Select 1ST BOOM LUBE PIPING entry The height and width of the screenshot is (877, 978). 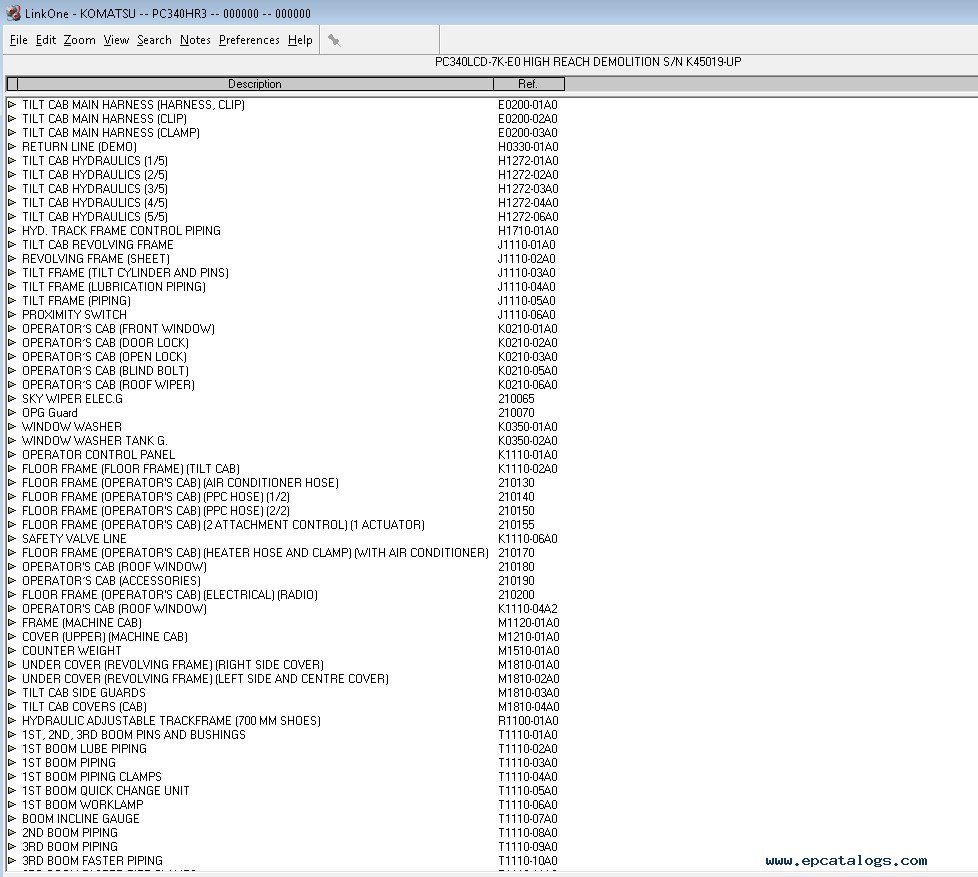tap(84, 749)
